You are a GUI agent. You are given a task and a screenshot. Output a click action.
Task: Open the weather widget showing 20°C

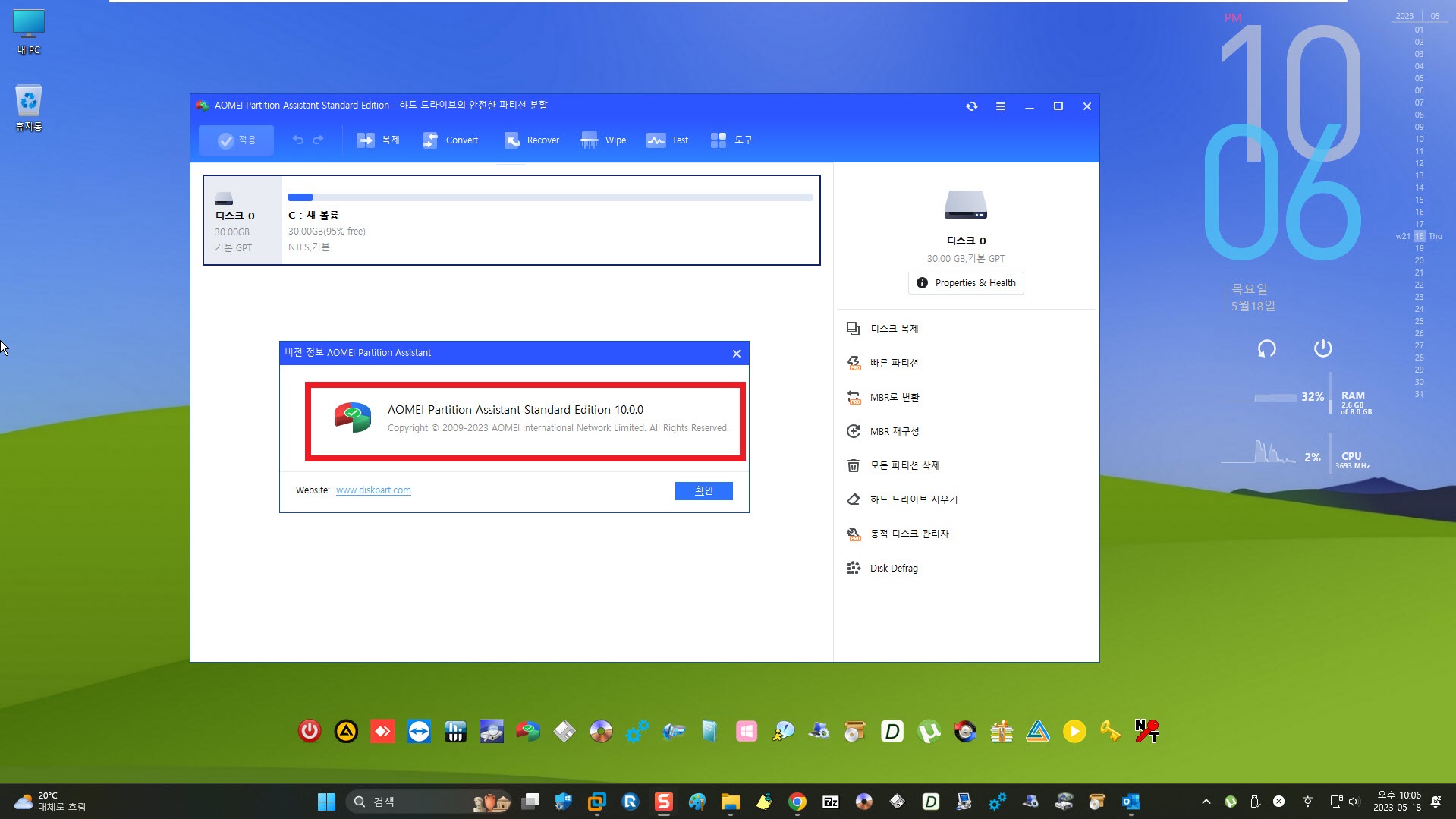[x=50, y=802]
